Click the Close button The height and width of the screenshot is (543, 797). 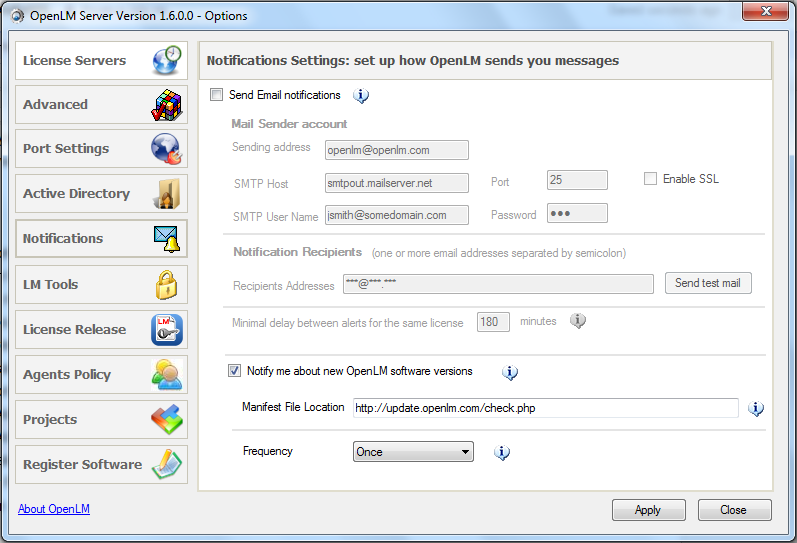[734, 510]
